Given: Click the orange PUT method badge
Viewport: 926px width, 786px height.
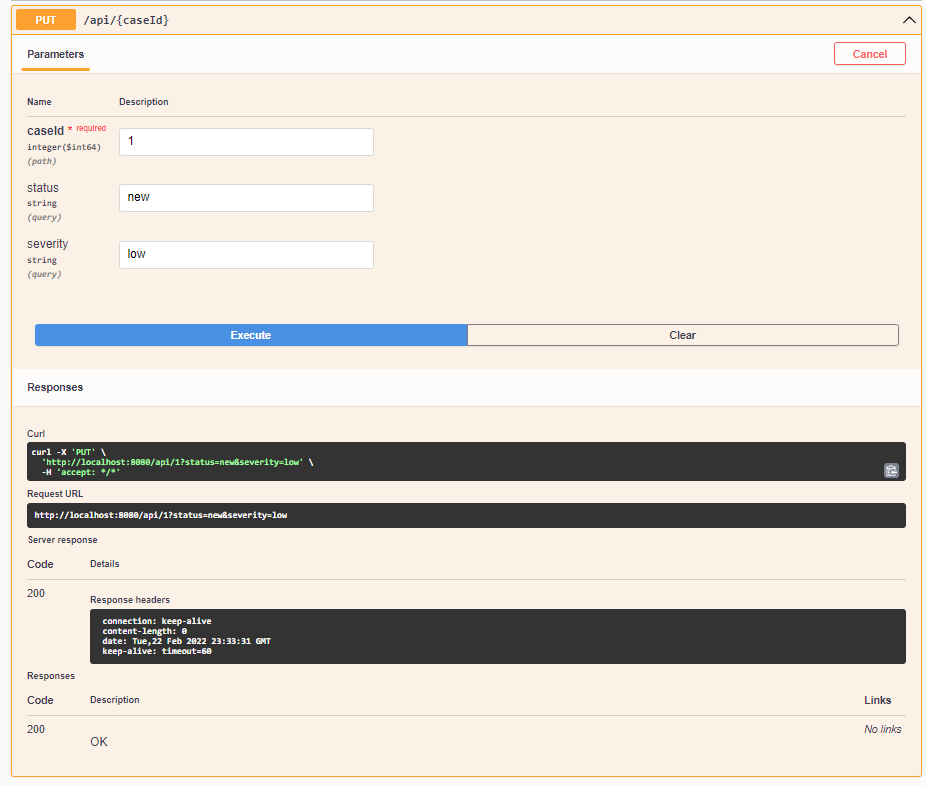Looking at the screenshot, I should tap(46, 20).
